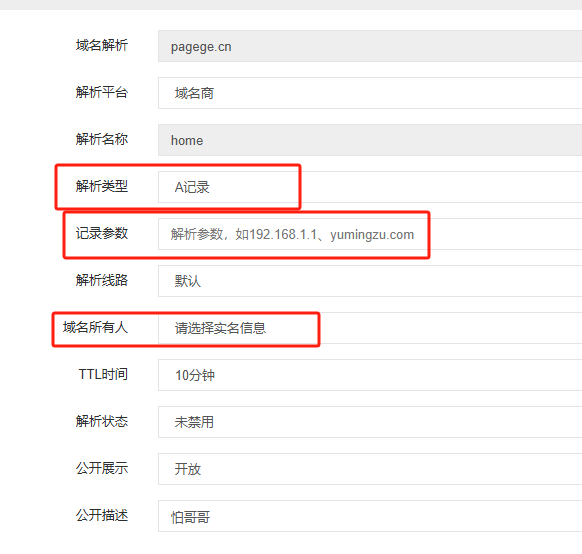Expand the 公开展示 dropdown set to 开放
Image resolution: width=582 pixels, height=554 pixels.
pos(370,469)
